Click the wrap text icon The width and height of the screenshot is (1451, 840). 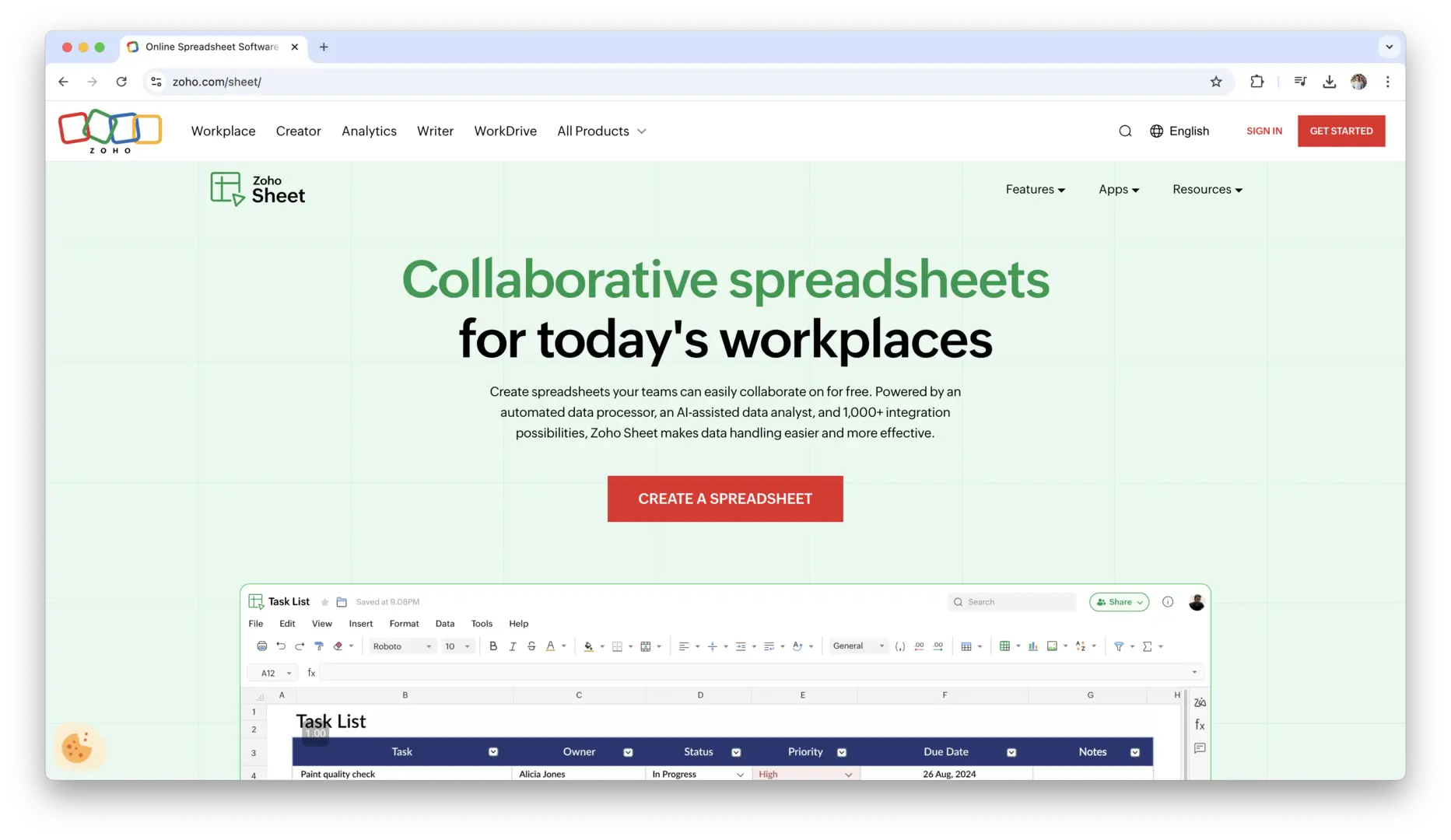[769, 646]
